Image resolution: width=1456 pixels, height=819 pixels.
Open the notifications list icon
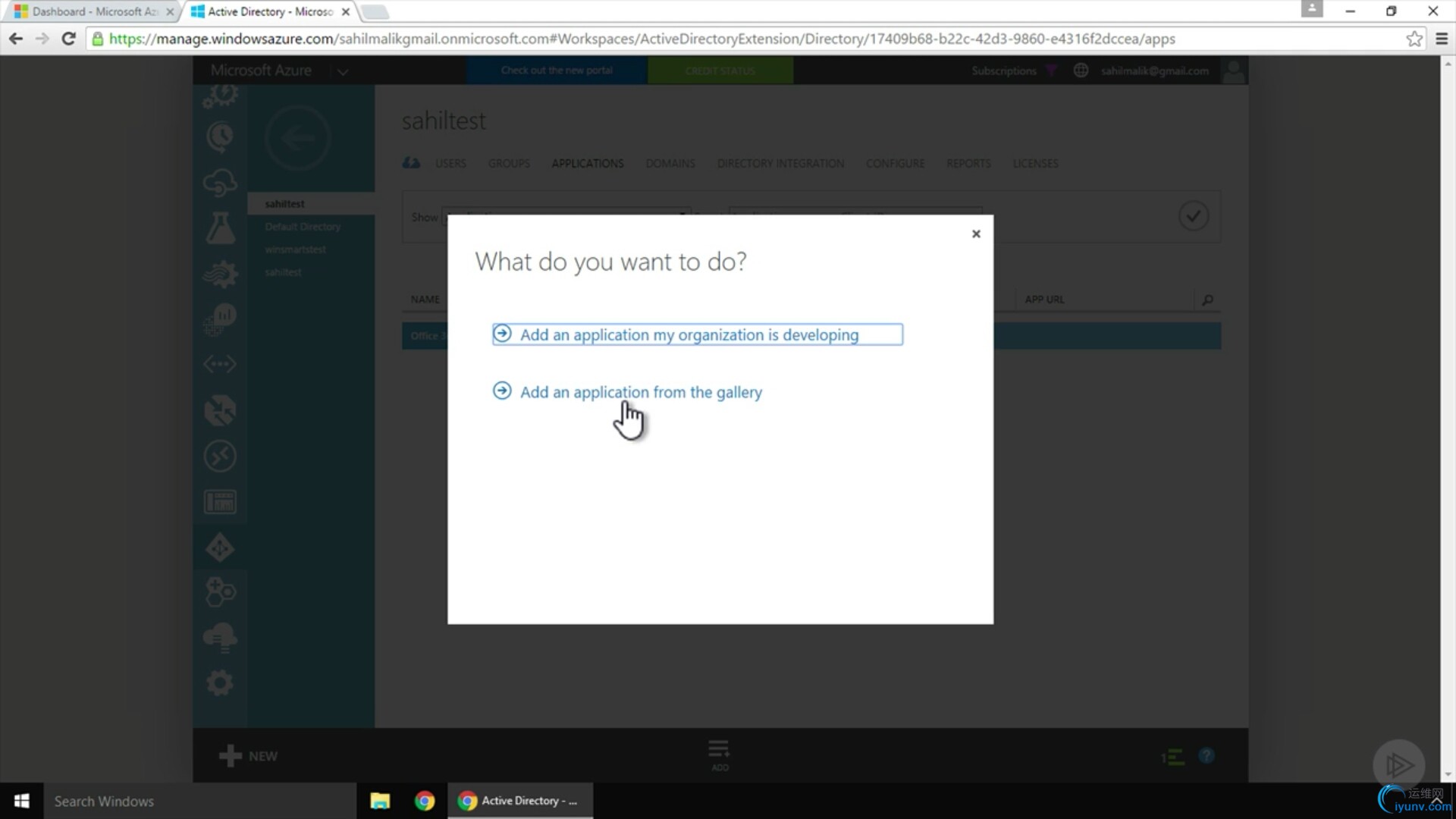click(1172, 756)
